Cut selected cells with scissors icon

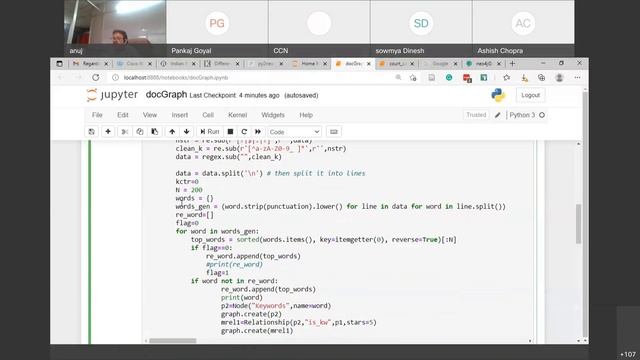point(125,131)
